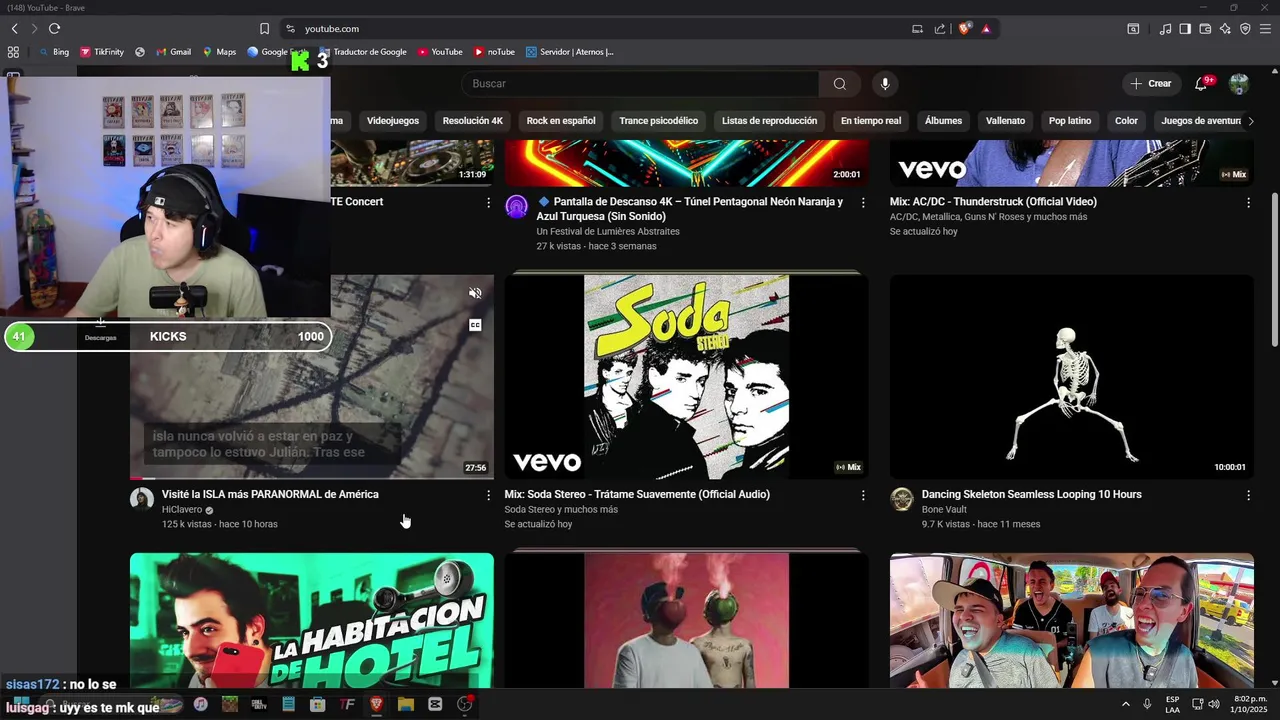Screen dimensions: 1280x720
Task: Open the apps grid in the bookmarks bar
Action: point(13,52)
